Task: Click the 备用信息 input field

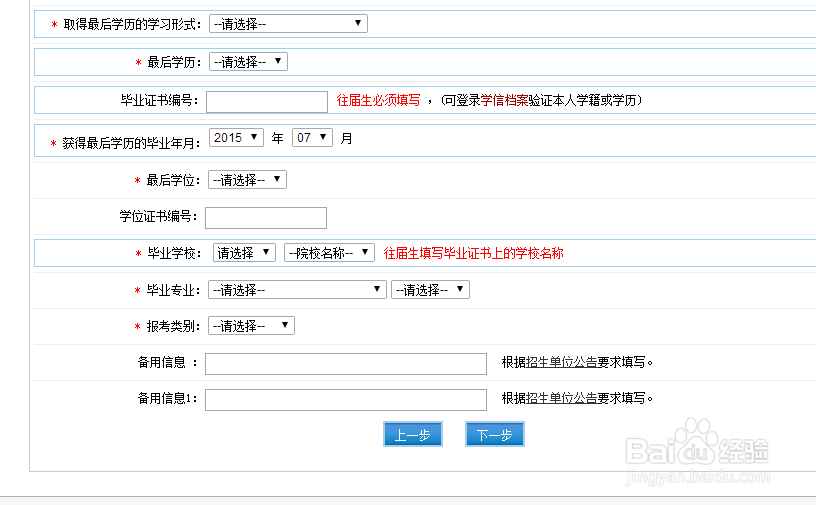Action: click(x=345, y=362)
